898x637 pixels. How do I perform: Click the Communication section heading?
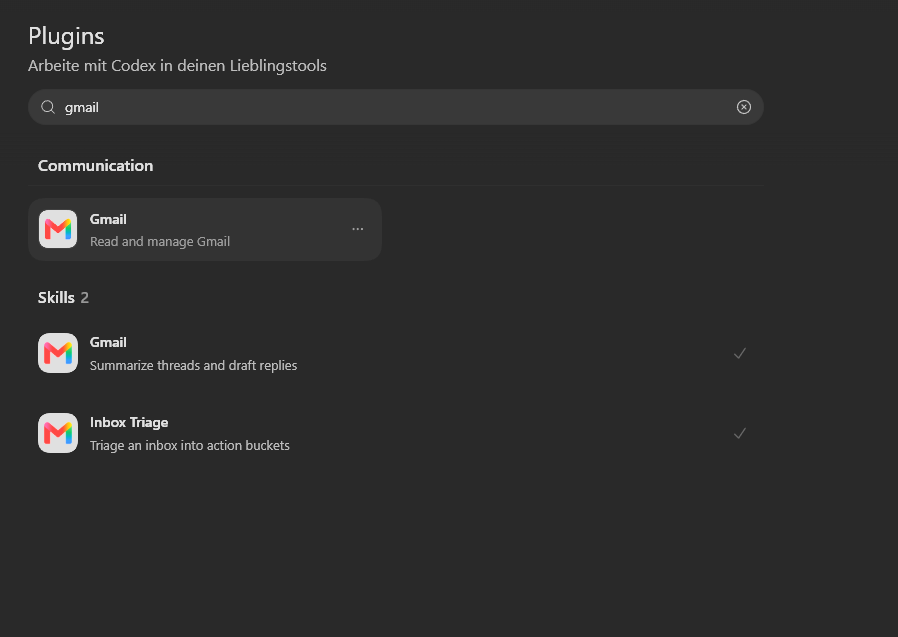click(96, 166)
